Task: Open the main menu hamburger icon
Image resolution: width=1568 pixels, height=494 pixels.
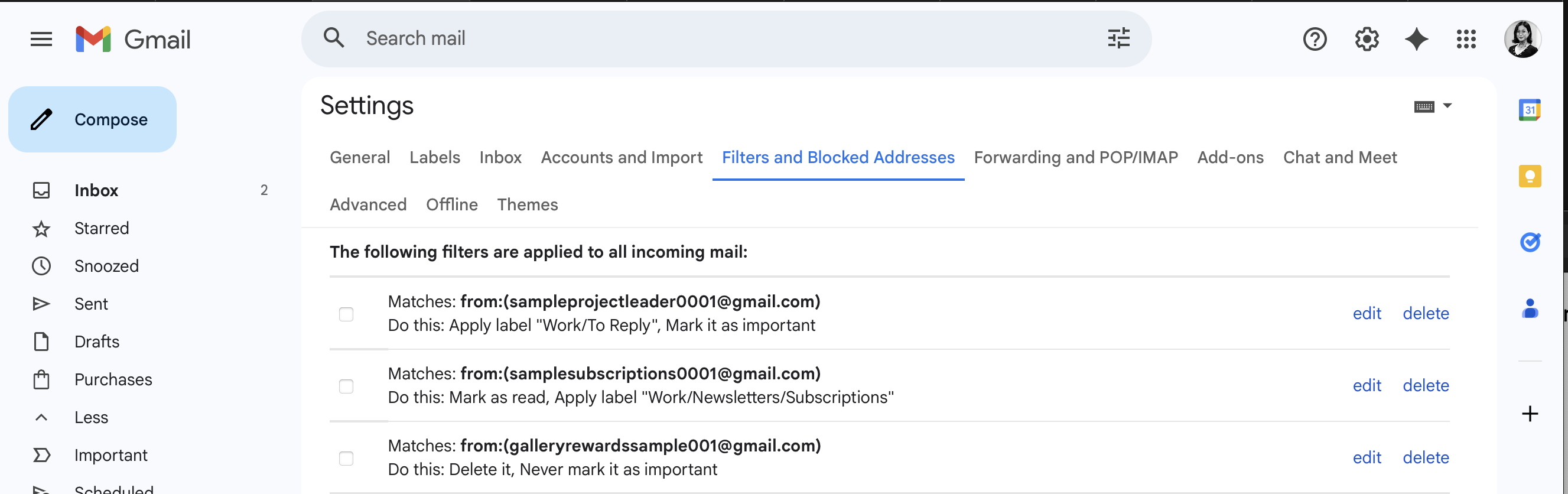Action: [x=41, y=40]
